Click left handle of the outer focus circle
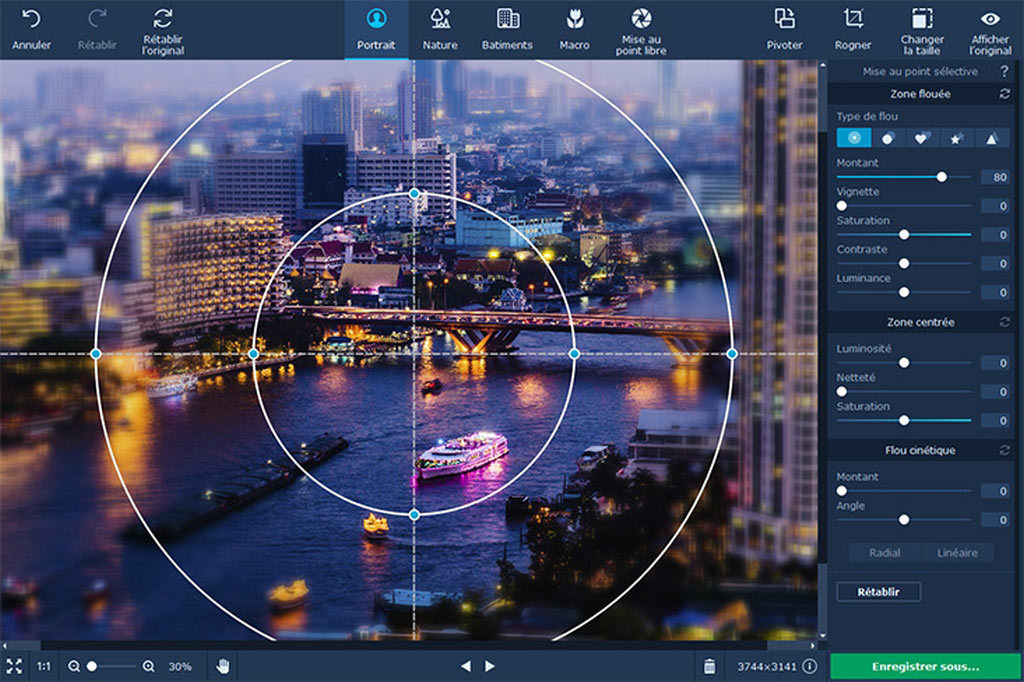Screen dimensions: 1024x682 [x=96, y=353]
